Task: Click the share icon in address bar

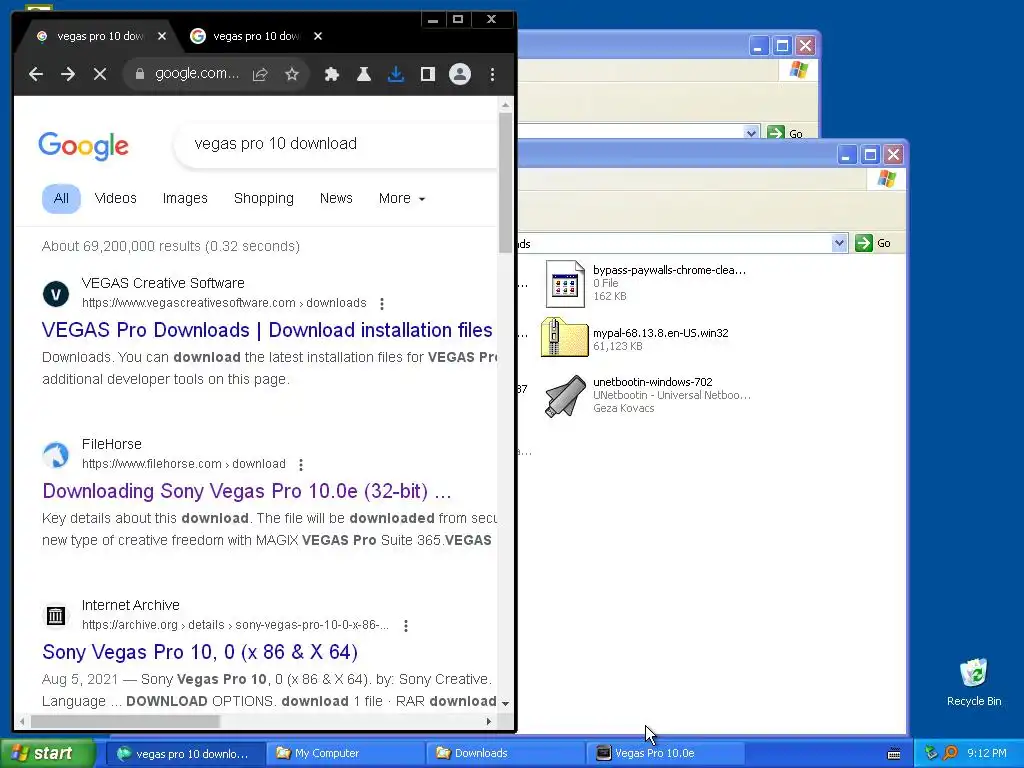Action: coord(260,74)
